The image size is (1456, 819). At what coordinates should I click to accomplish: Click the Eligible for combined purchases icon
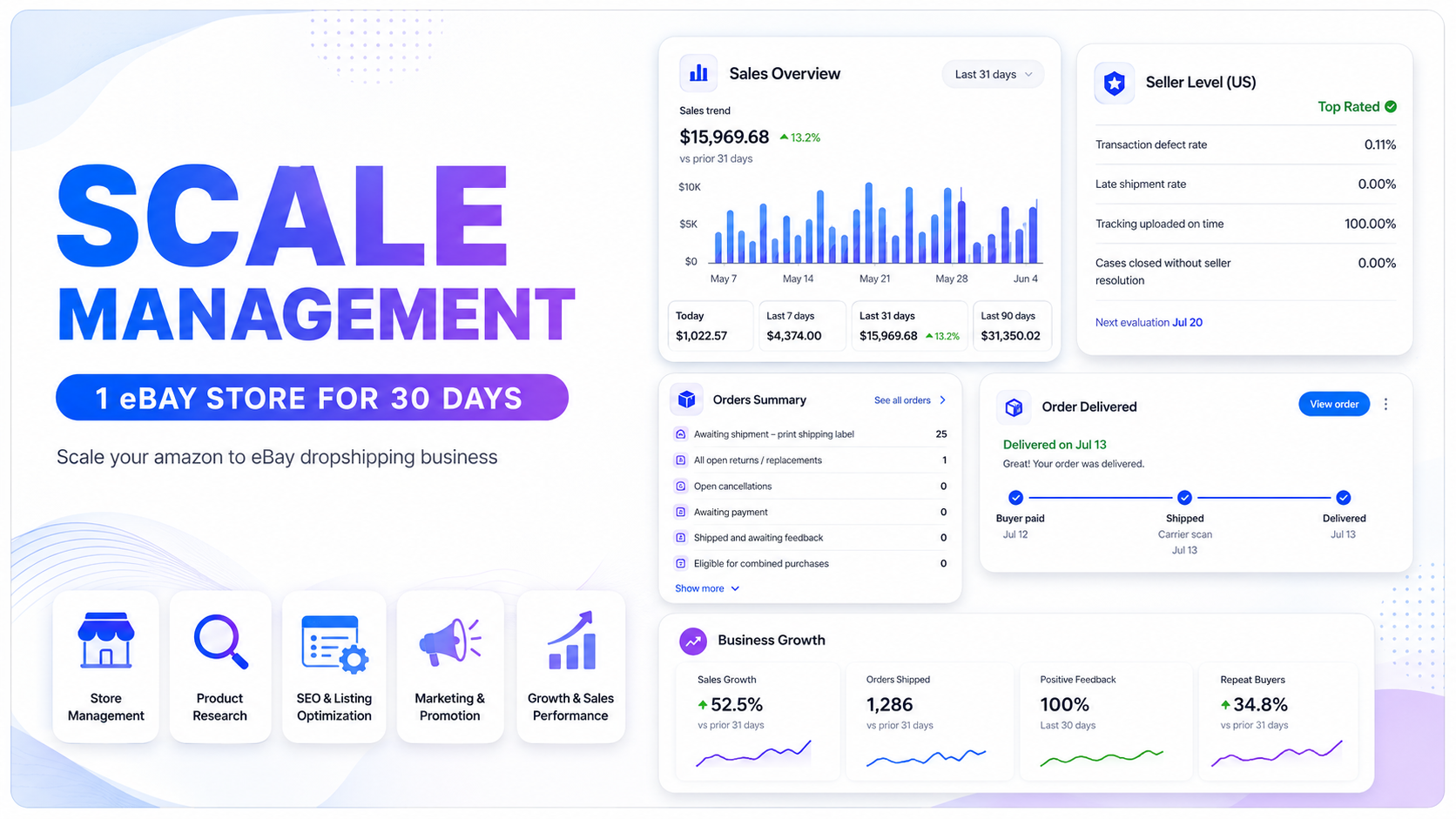pos(681,564)
